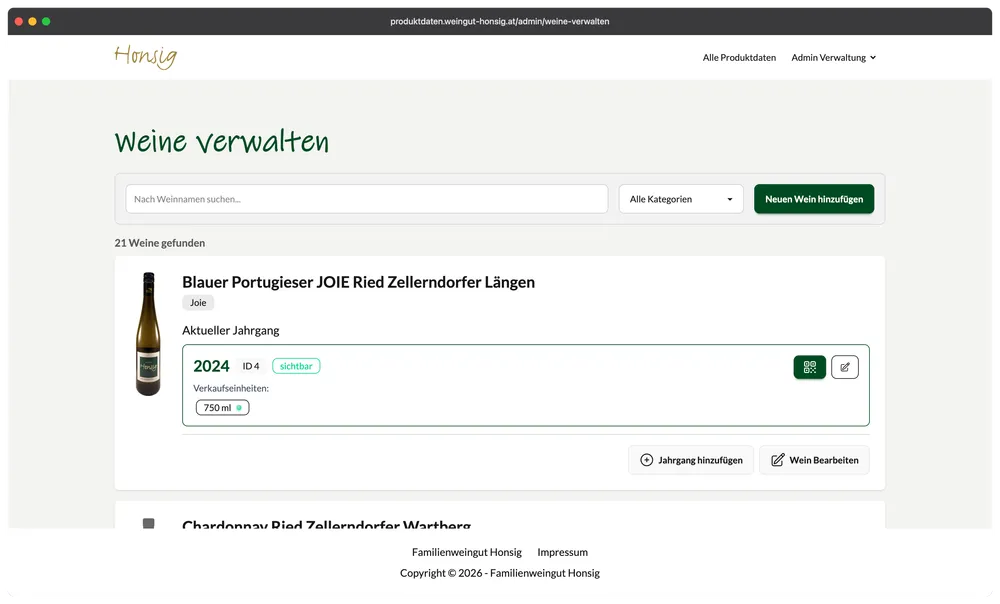Click Neuen Wein hinzufügen button
1000x604 pixels.
click(x=814, y=199)
